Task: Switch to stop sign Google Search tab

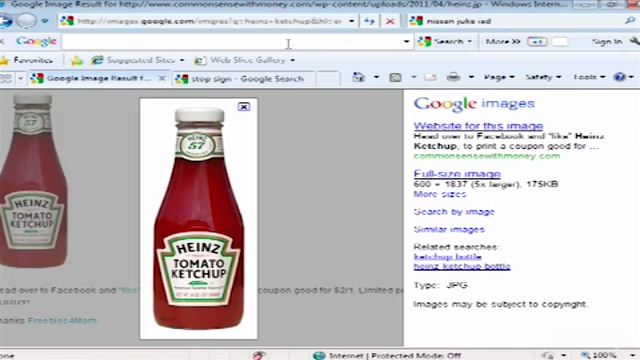Action: [243, 78]
